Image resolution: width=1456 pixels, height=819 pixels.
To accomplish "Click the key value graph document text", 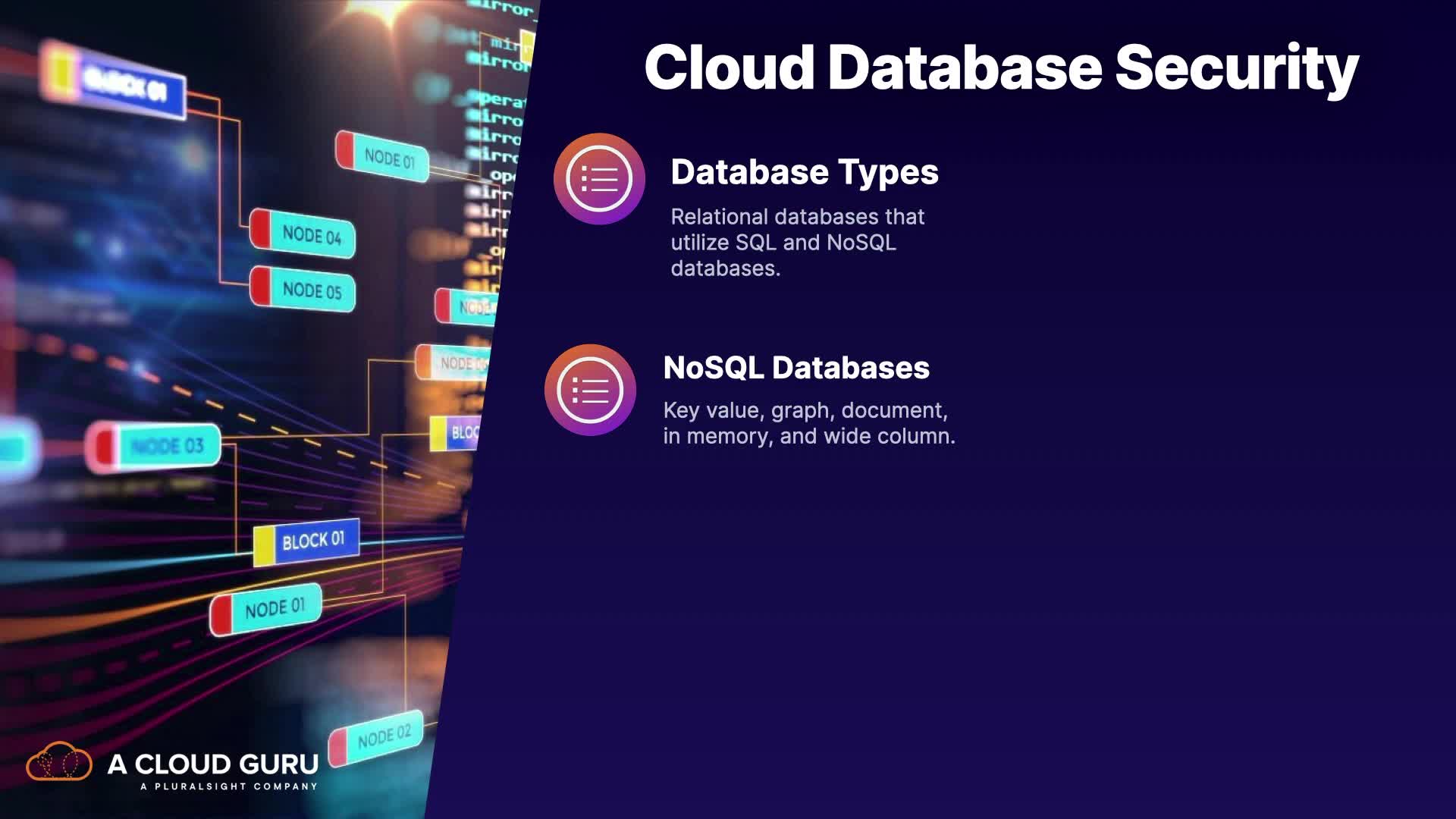I will 808,423.
